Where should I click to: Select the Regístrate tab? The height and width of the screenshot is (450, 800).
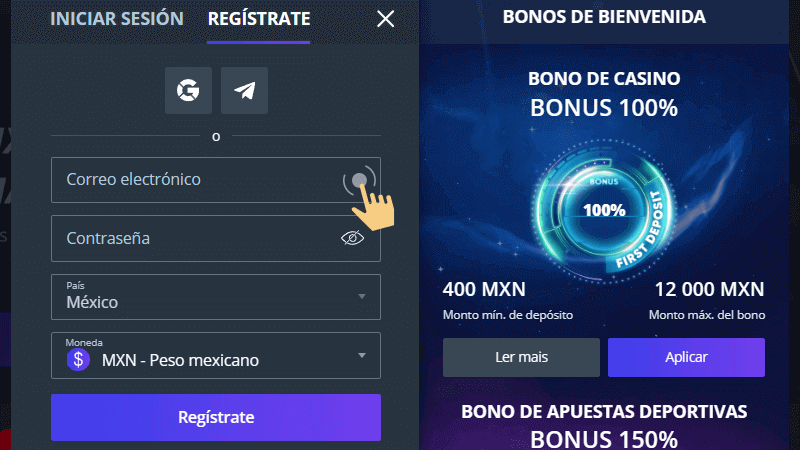[259, 19]
